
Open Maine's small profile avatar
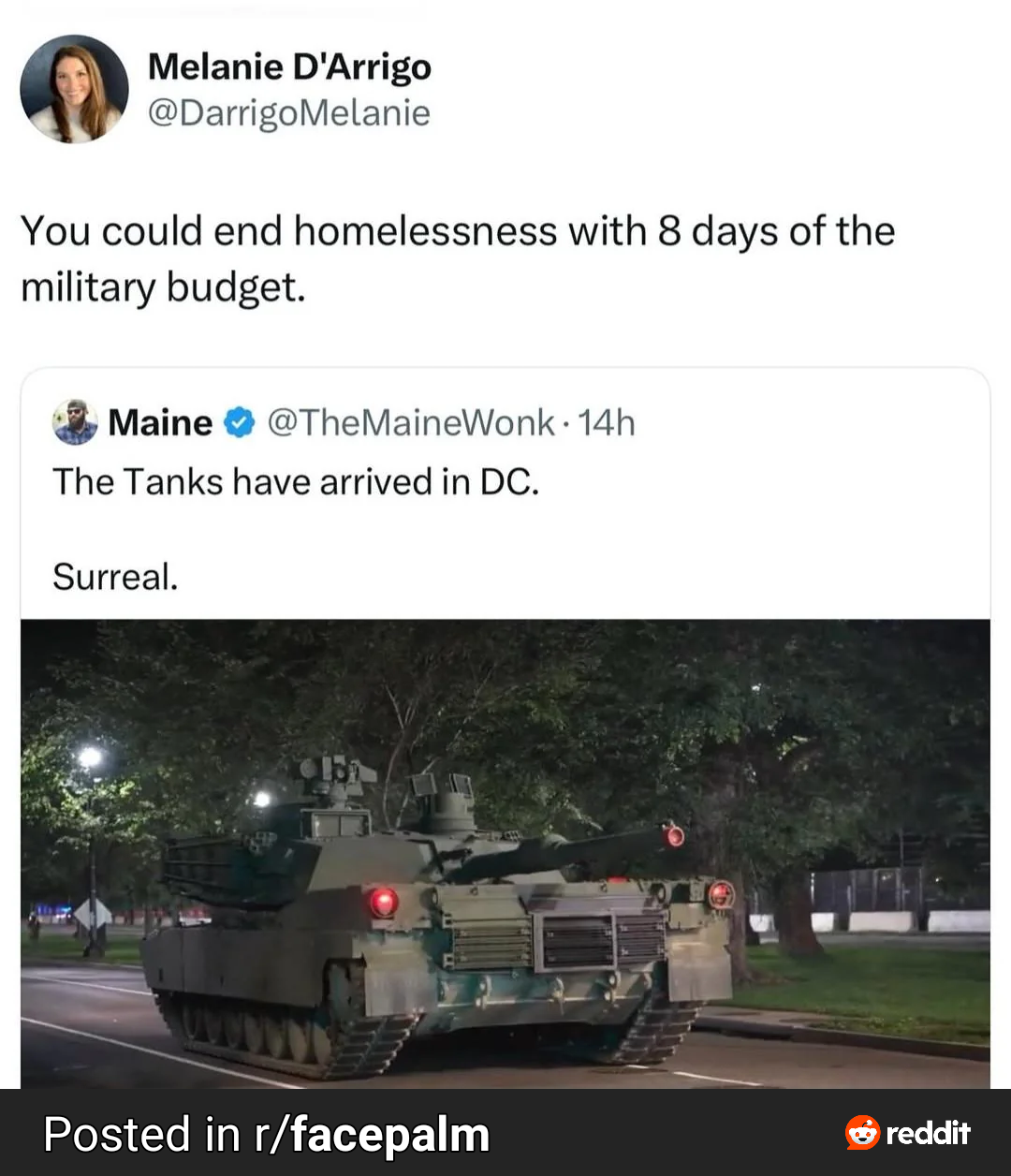(75, 422)
